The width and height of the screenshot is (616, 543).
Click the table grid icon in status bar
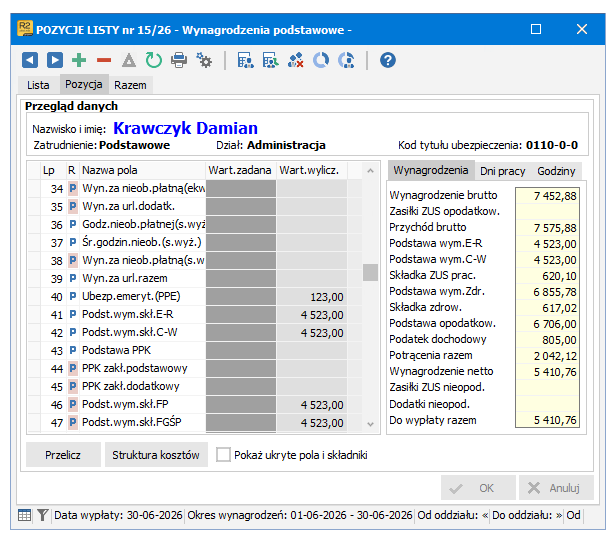24,515
